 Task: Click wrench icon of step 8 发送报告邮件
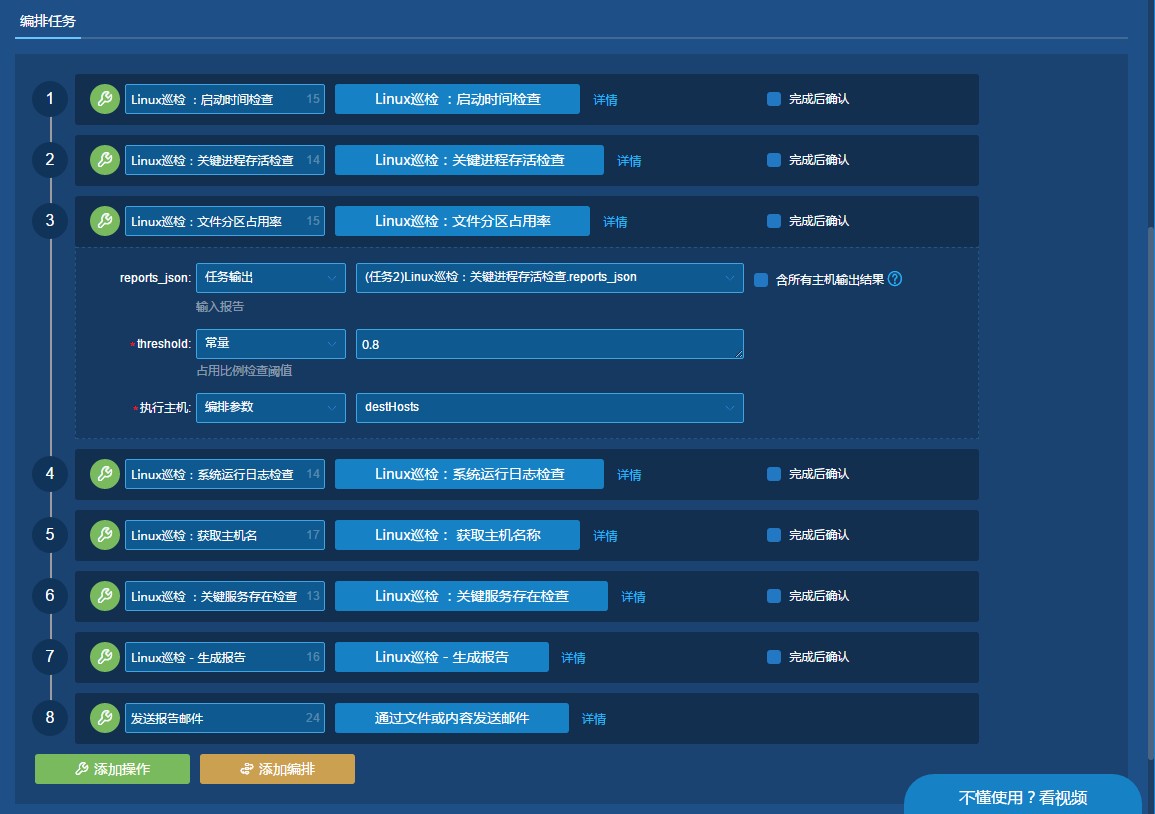point(105,717)
